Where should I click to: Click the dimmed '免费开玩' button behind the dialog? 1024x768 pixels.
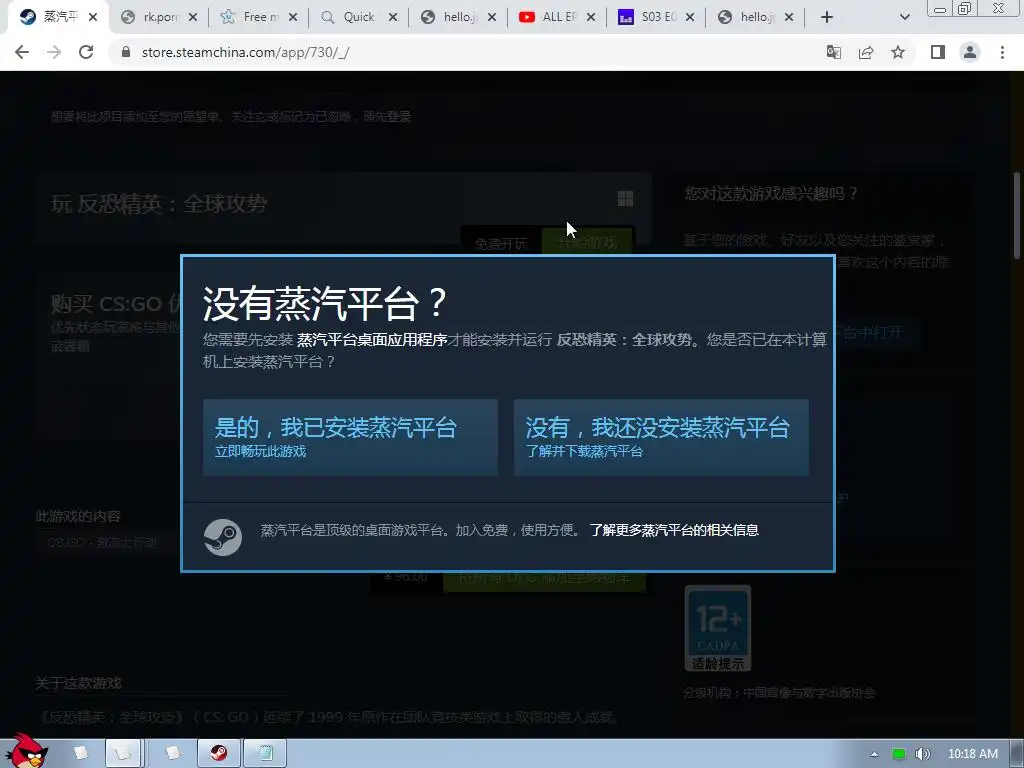(x=501, y=244)
